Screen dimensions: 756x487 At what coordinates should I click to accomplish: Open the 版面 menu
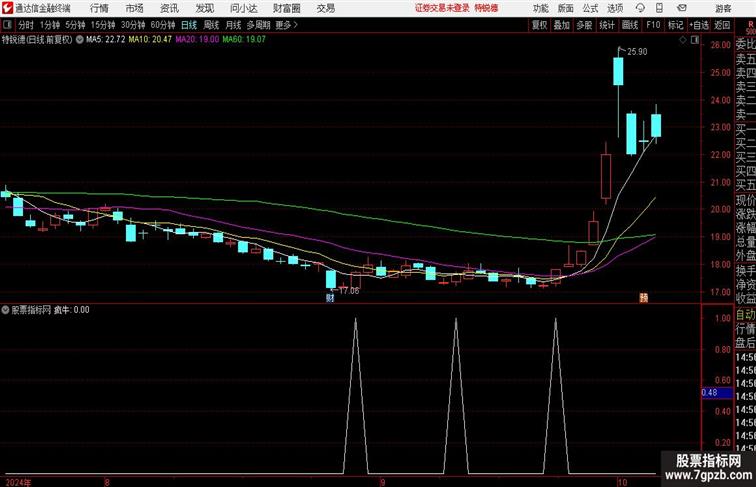coord(566,8)
